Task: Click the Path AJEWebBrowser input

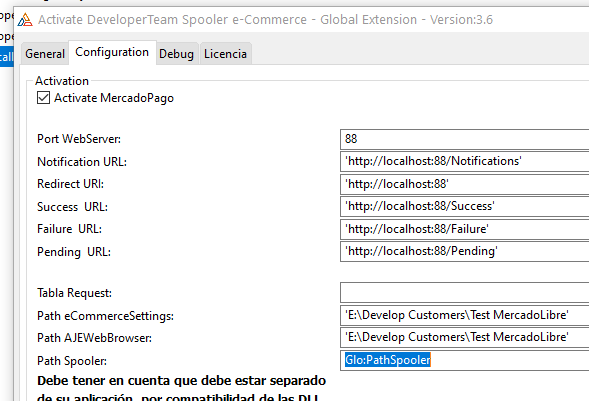Action: [x=465, y=338]
